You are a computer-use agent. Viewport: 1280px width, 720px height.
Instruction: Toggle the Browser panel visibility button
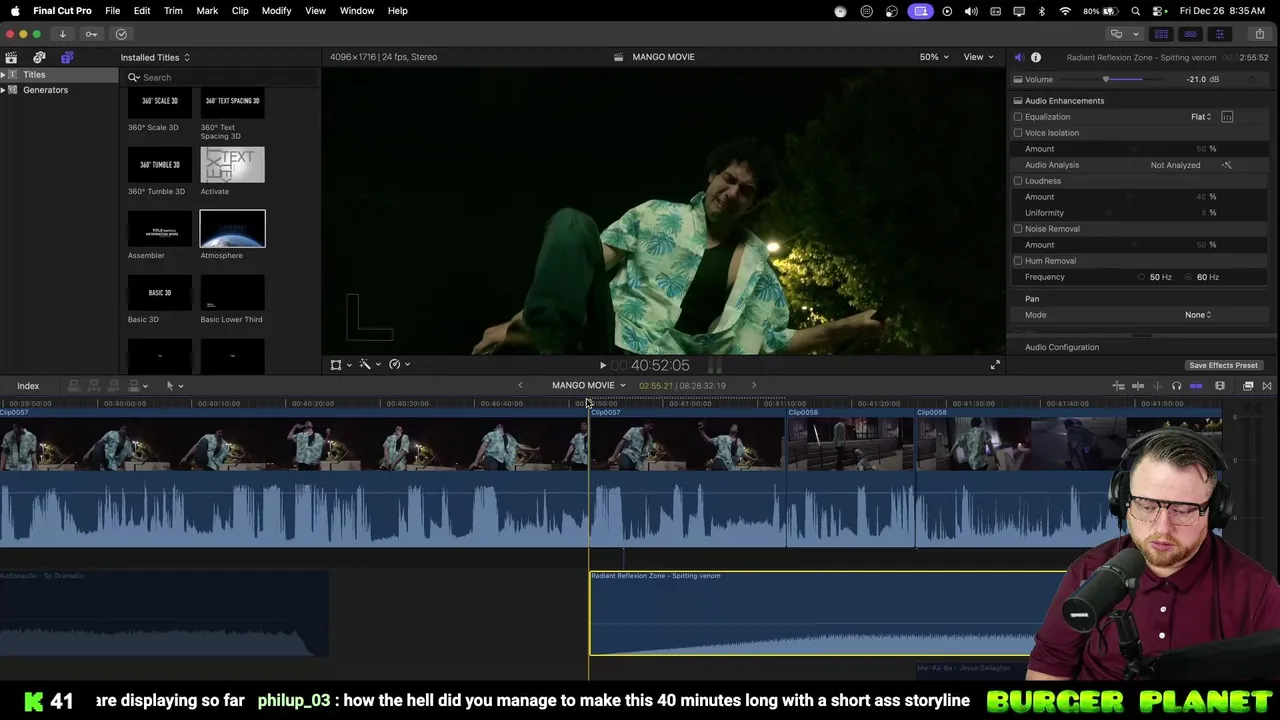tap(1161, 34)
